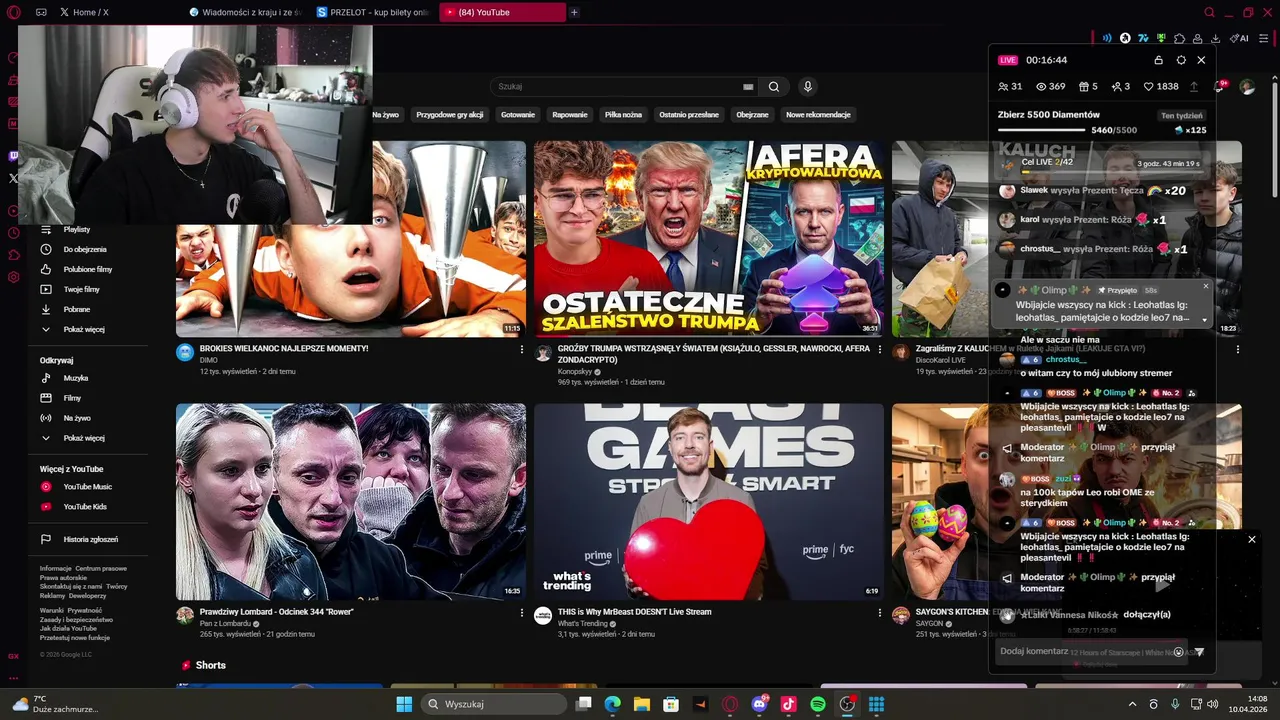Open a new browser tab

[574, 12]
